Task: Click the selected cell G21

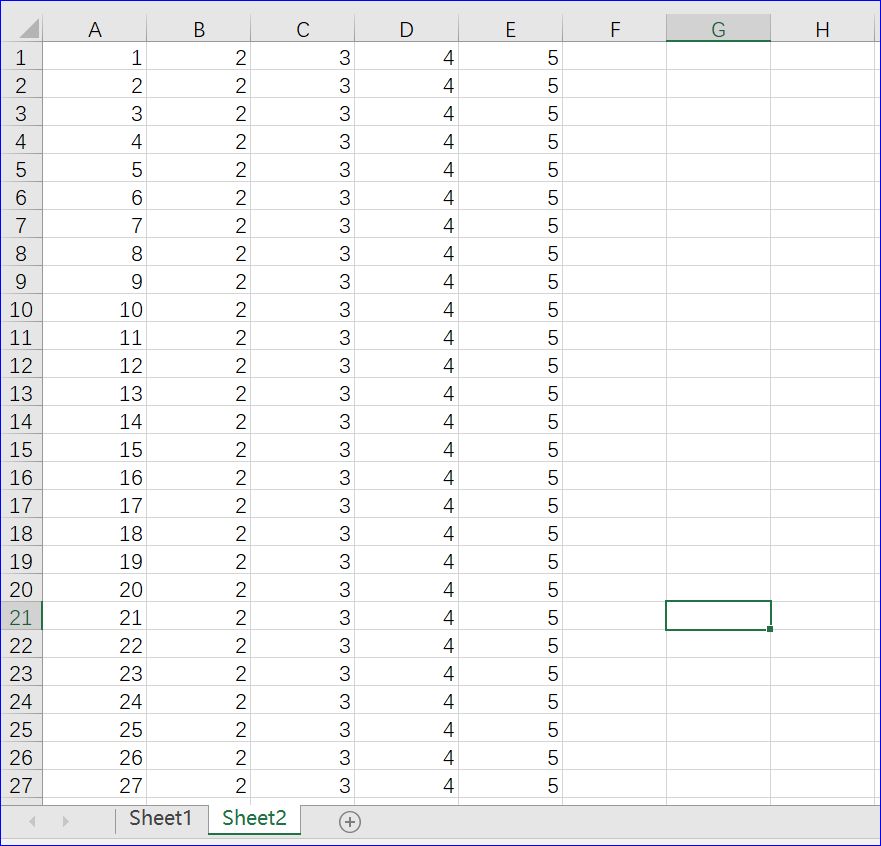Action: tap(718, 615)
